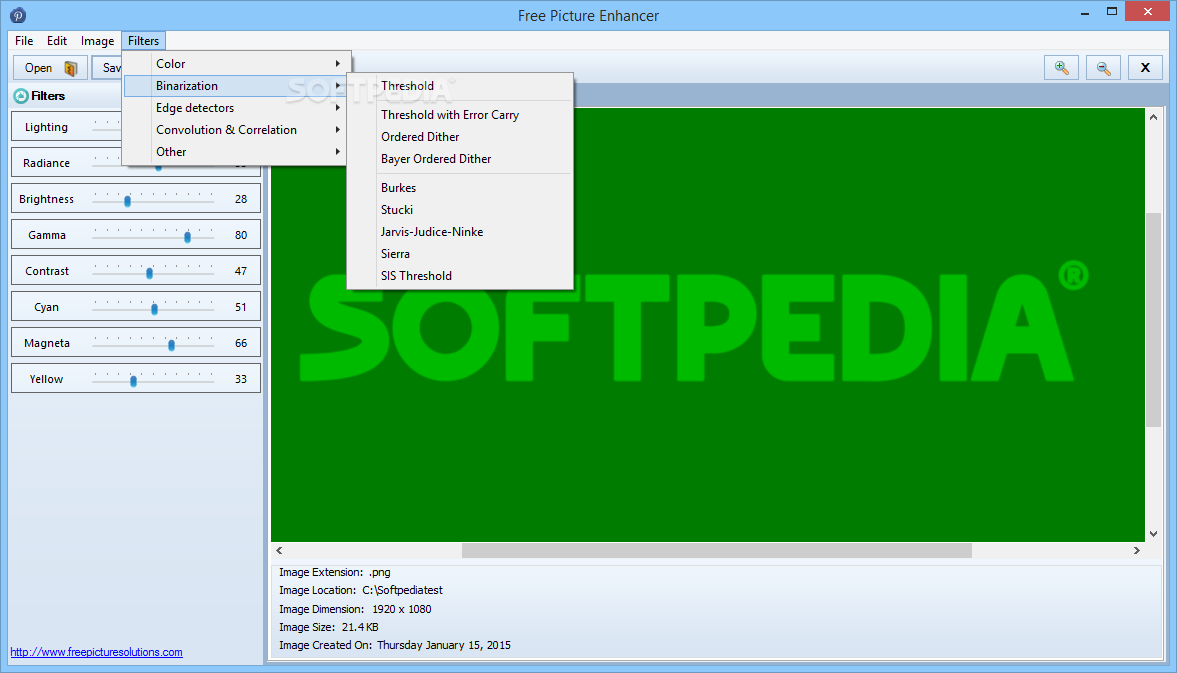This screenshot has width=1177, height=673.
Task: Open the File menu
Action: point(24,41)
